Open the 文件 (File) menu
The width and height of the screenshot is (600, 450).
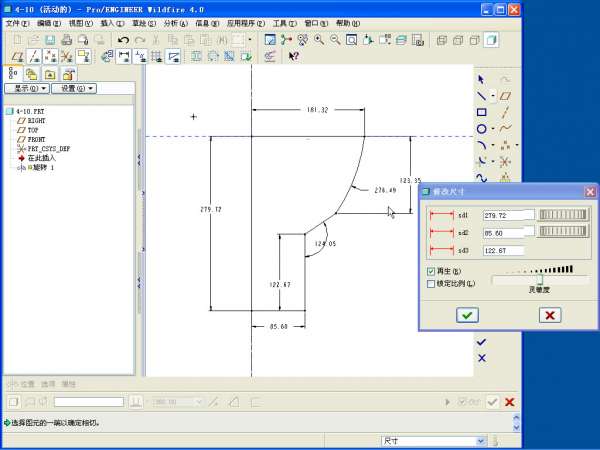click(17, 22)
